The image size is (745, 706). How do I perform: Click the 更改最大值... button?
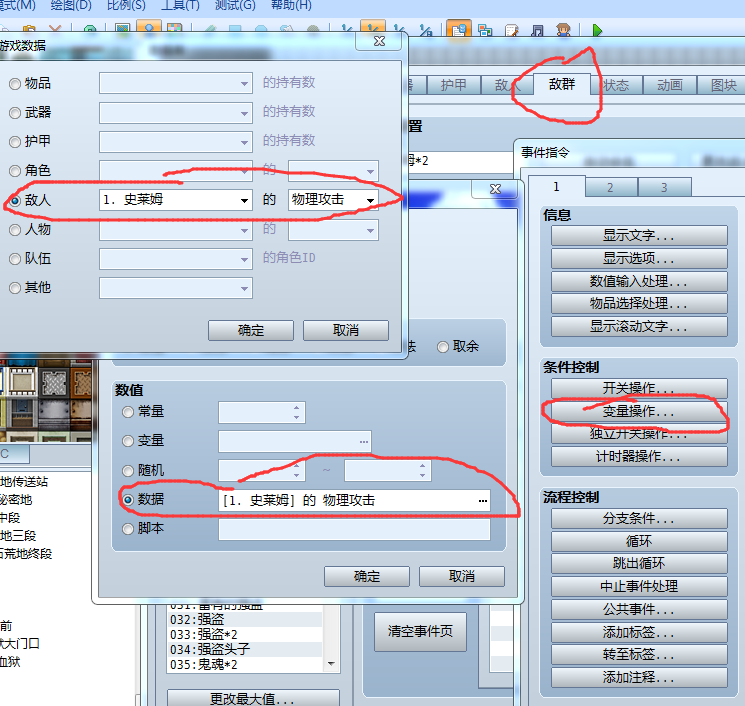253,698
